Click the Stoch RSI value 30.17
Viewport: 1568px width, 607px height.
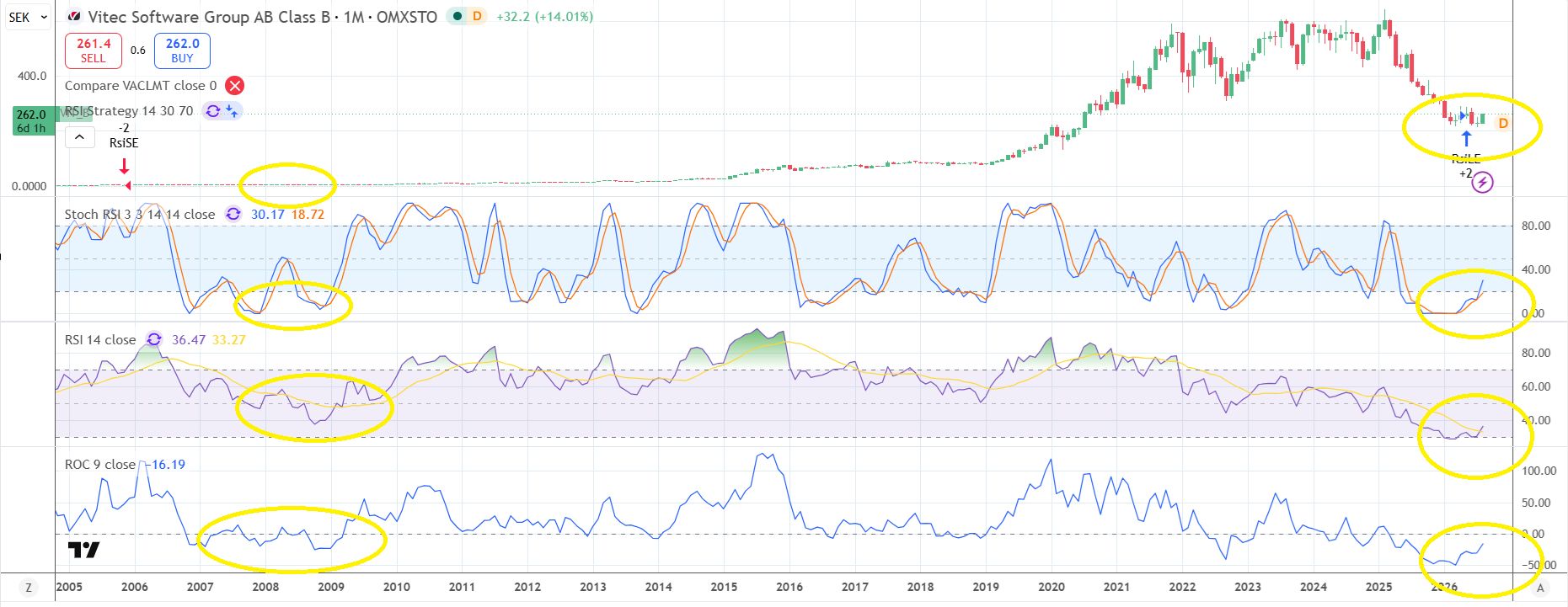point(268,215)
